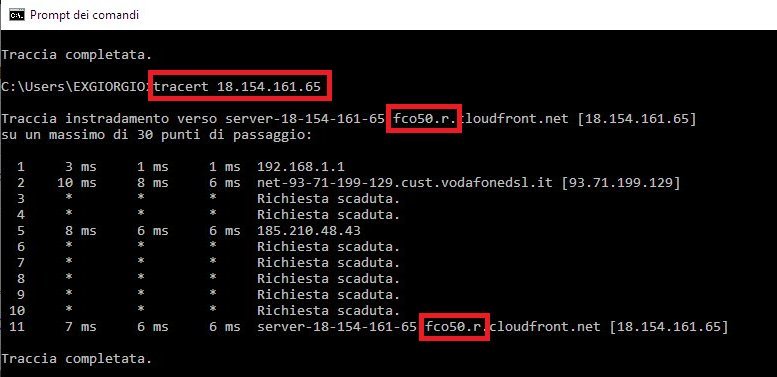Click the '7 ms' latency value on hop 11
Image resolution: width=777 pixels, height=377 pixels.
(x=80, y=327)
